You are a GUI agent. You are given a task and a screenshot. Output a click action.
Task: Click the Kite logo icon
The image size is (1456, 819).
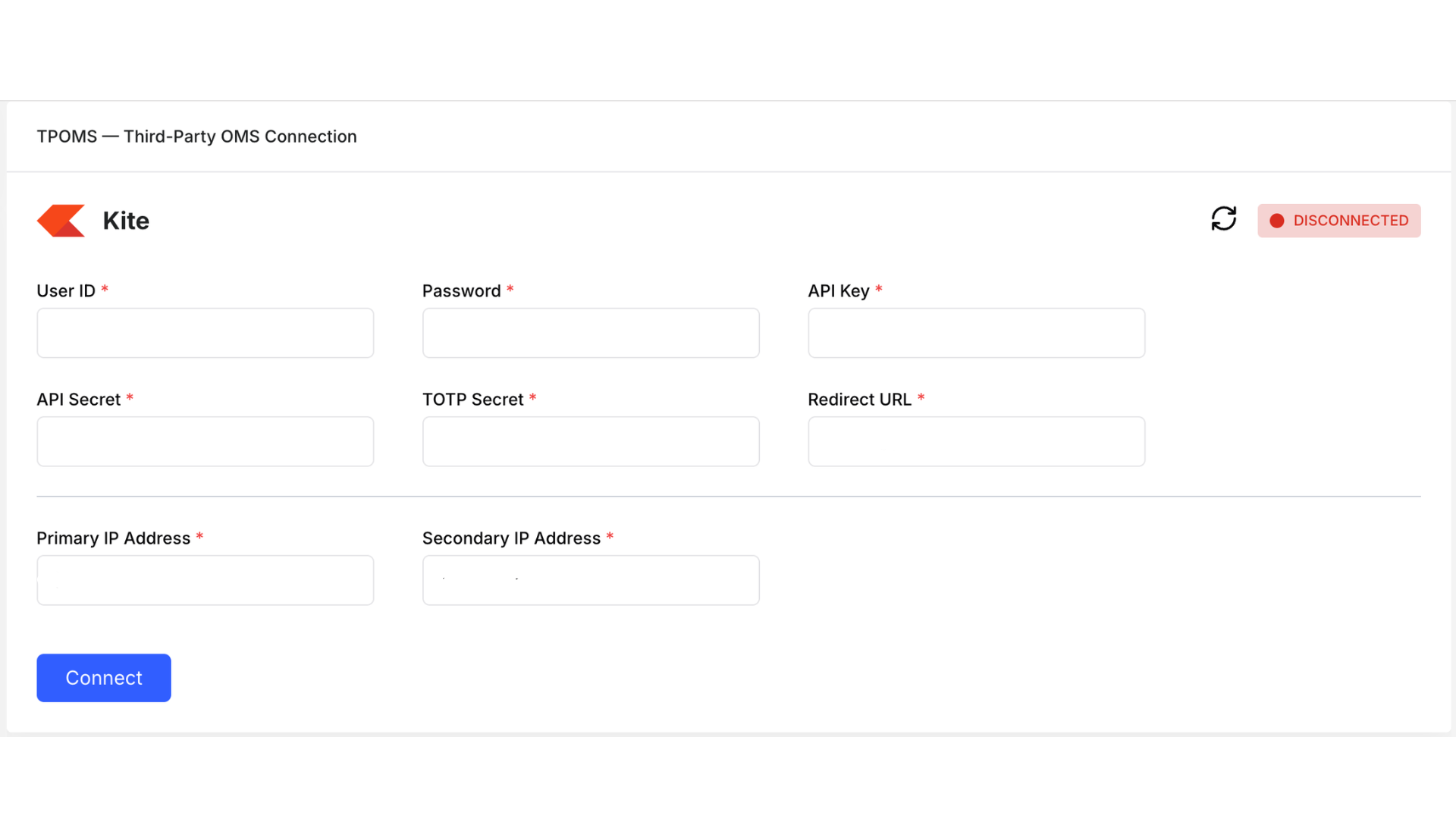coord(61,221)
